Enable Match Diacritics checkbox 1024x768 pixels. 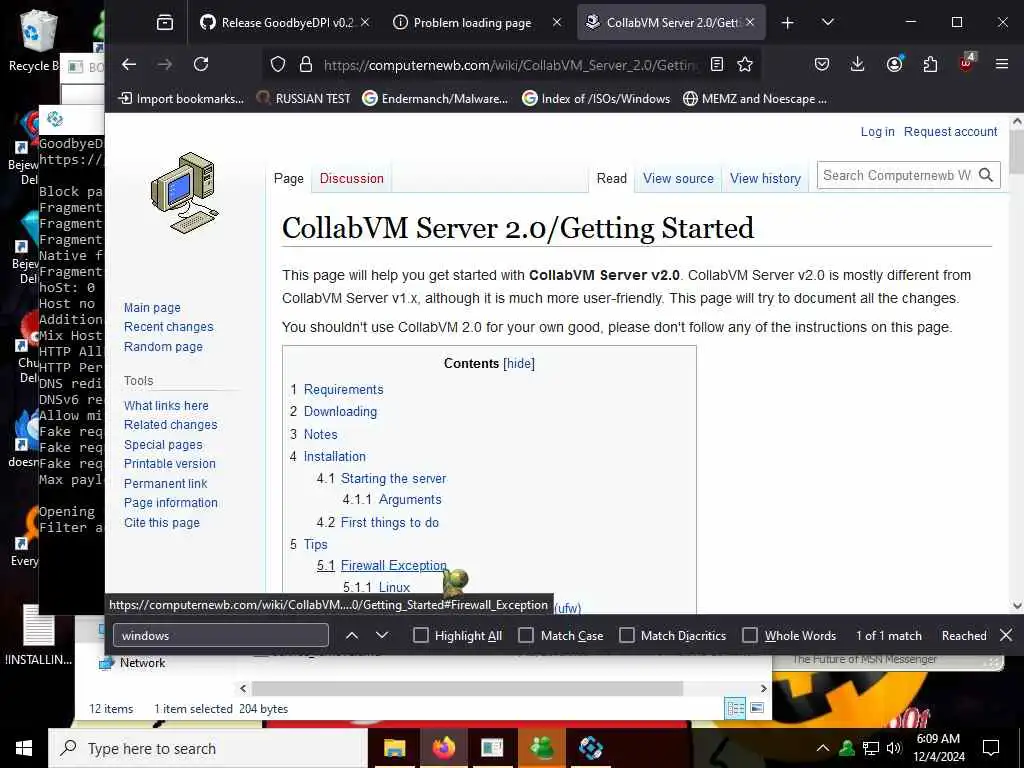(627, 635)
